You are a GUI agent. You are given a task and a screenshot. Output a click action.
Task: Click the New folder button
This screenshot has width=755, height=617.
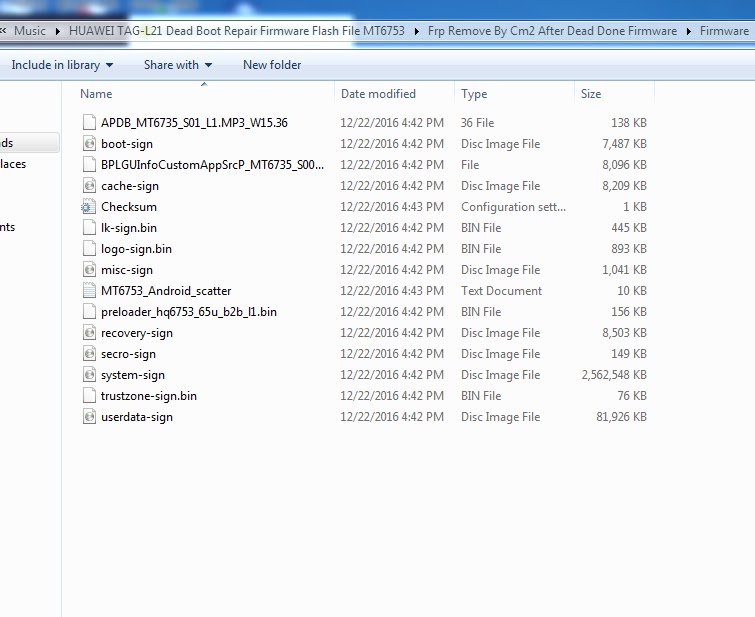[x=272, y=65]
